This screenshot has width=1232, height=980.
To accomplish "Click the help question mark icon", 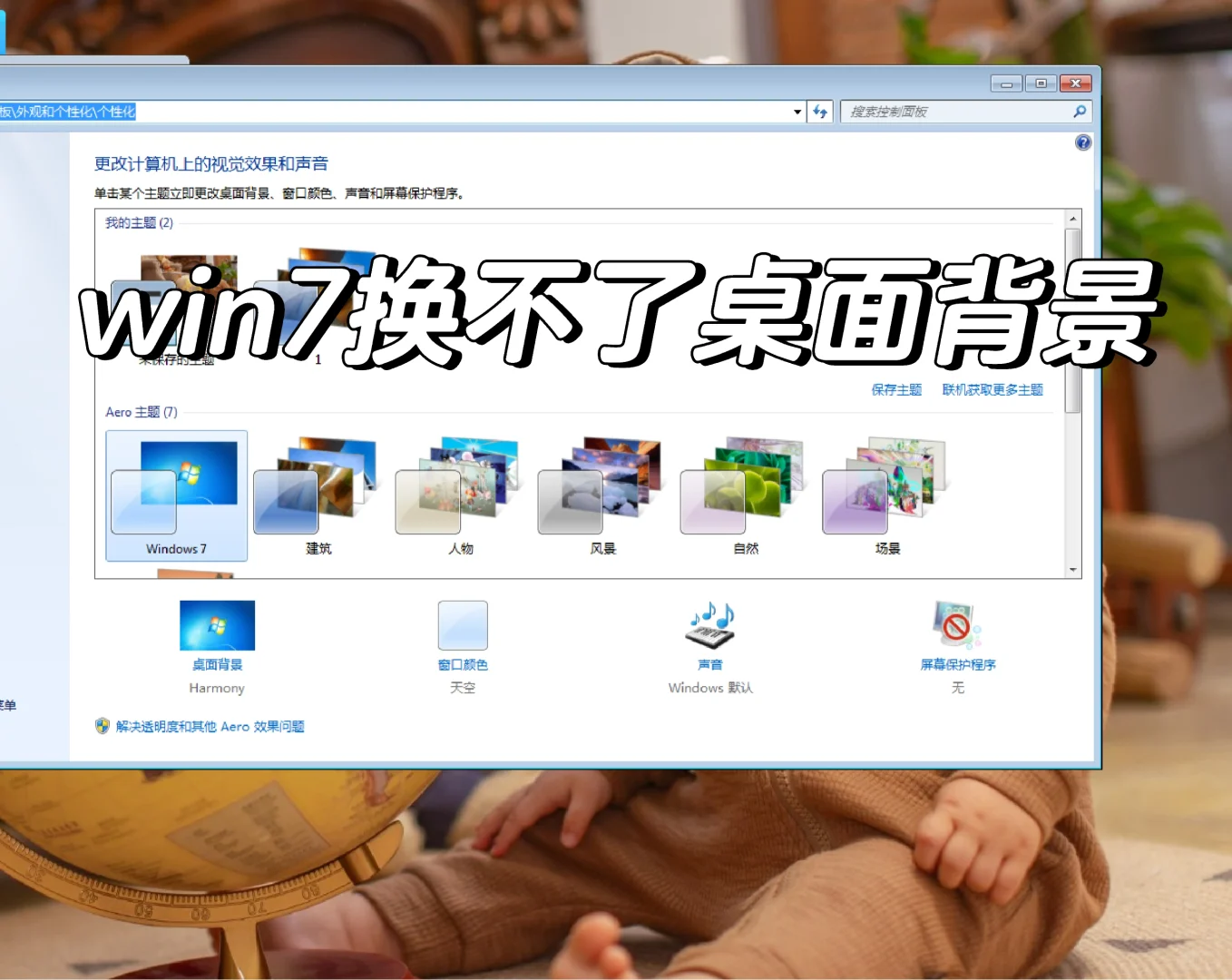I will tap(1082, 142).
